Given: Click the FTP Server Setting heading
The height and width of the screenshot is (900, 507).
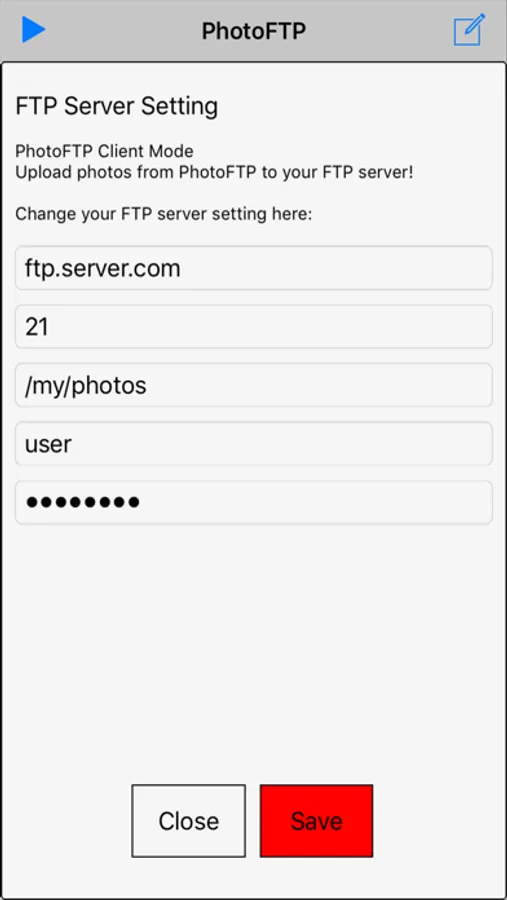Looking at the screenshot, I should (x=117, y=107).
